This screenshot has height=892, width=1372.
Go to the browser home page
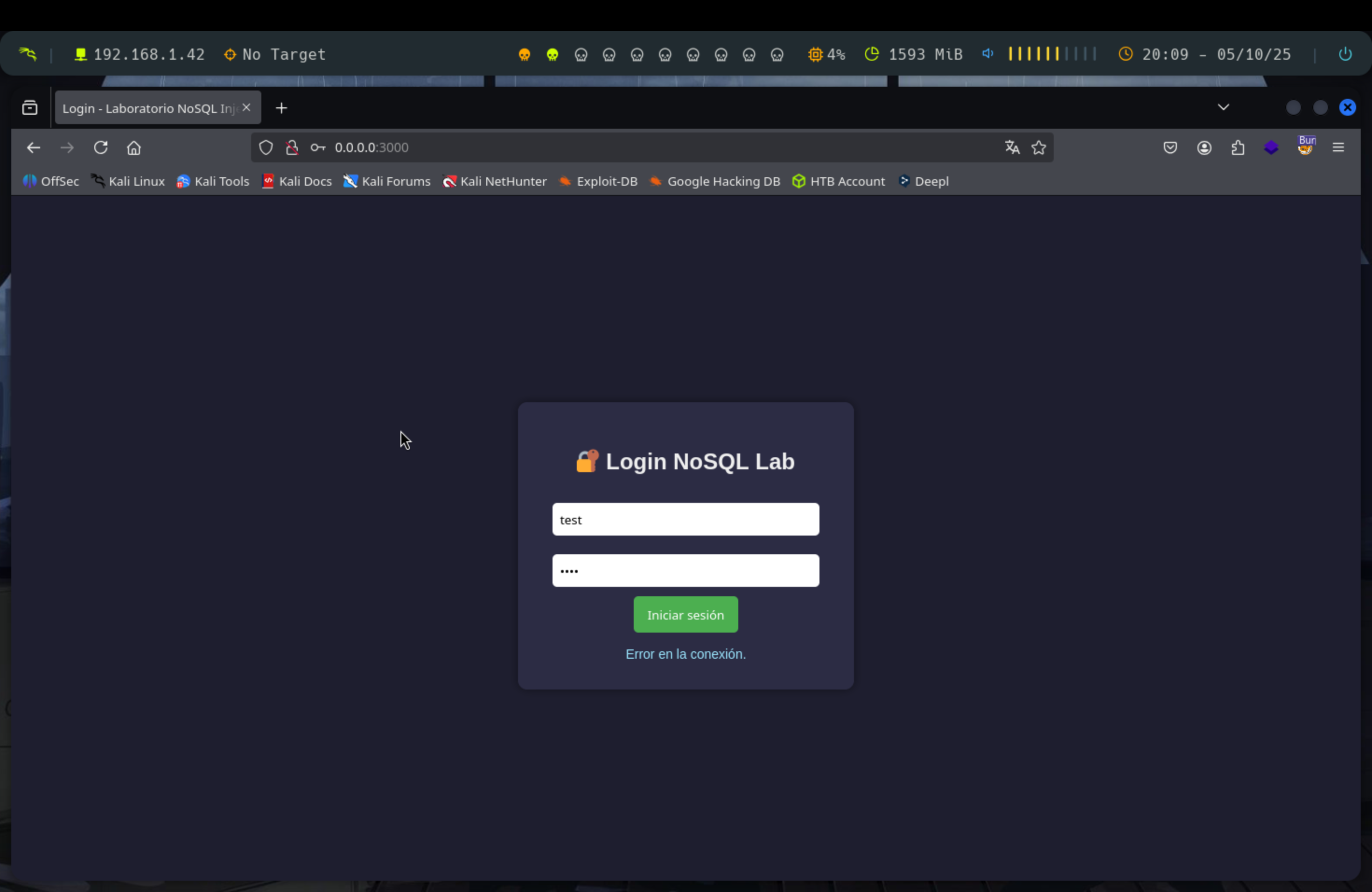coord(134,148)
